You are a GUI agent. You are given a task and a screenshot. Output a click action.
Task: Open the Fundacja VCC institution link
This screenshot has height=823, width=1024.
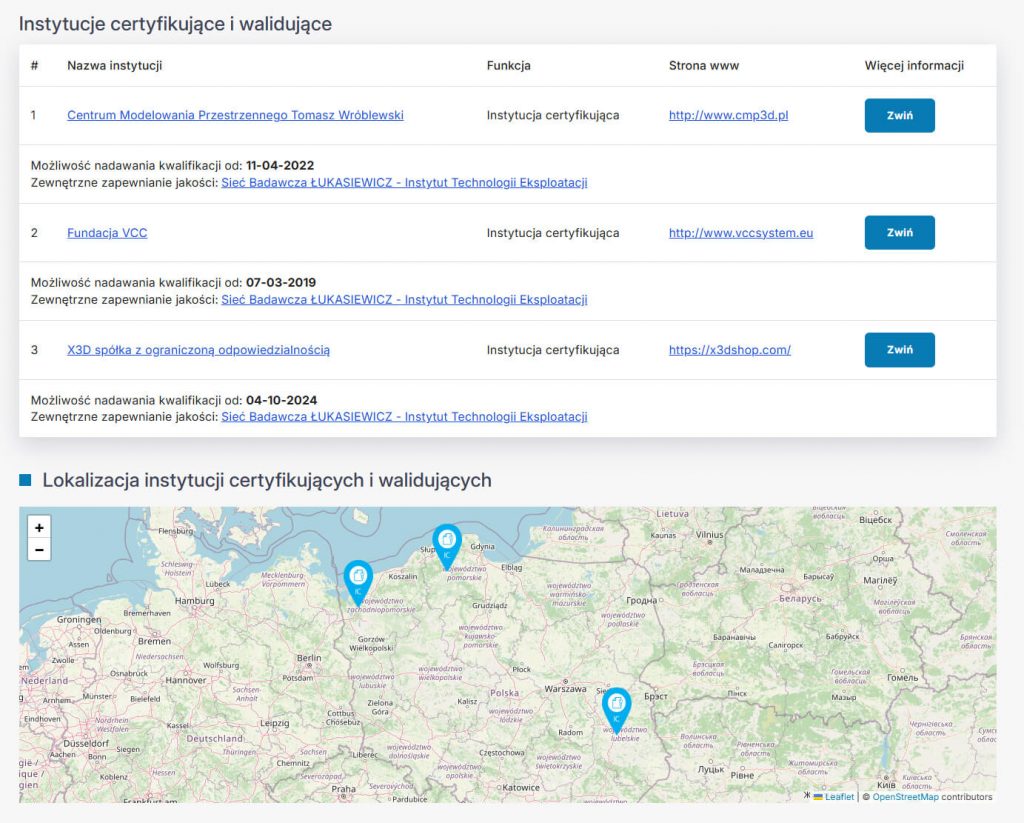point(107,233)
